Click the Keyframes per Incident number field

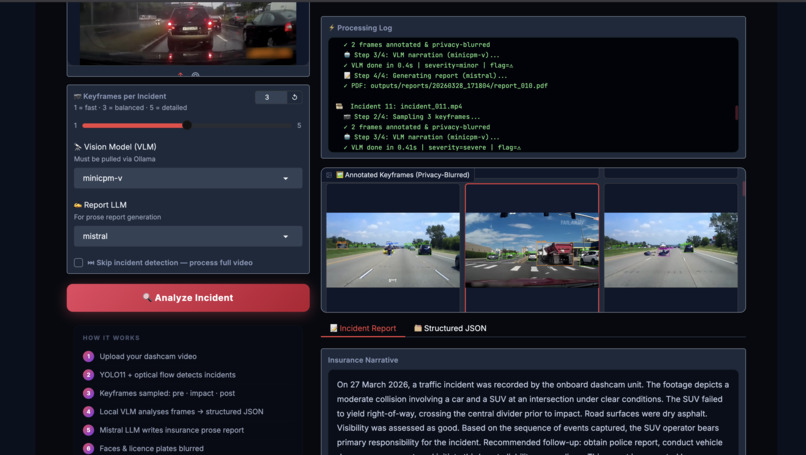pos(271,97)
